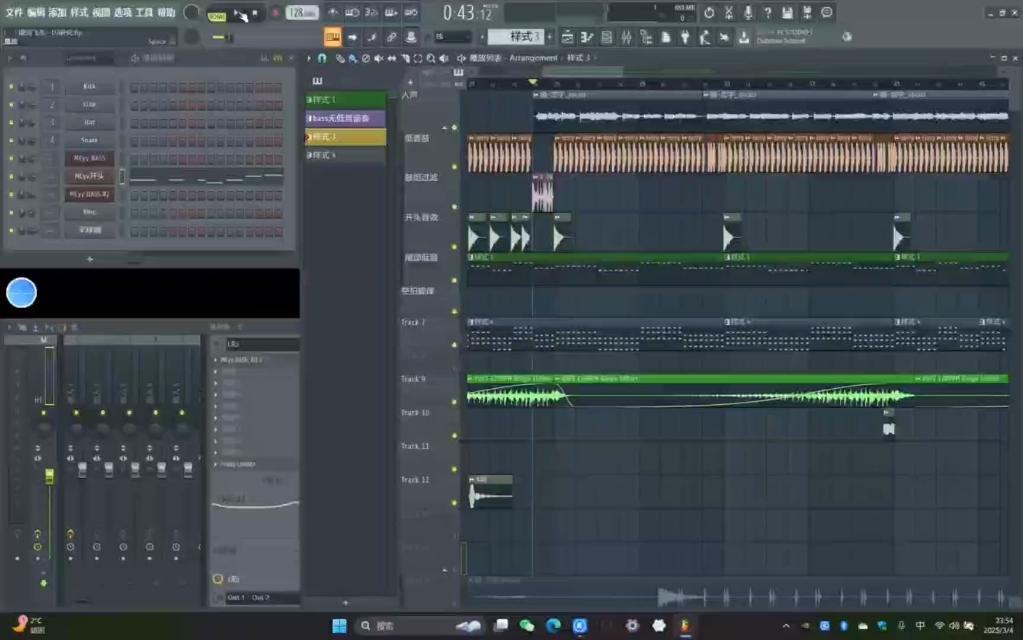Click the help question mark icon
1023x640 pixels.
pyautogui.click(x=768, y=13)
